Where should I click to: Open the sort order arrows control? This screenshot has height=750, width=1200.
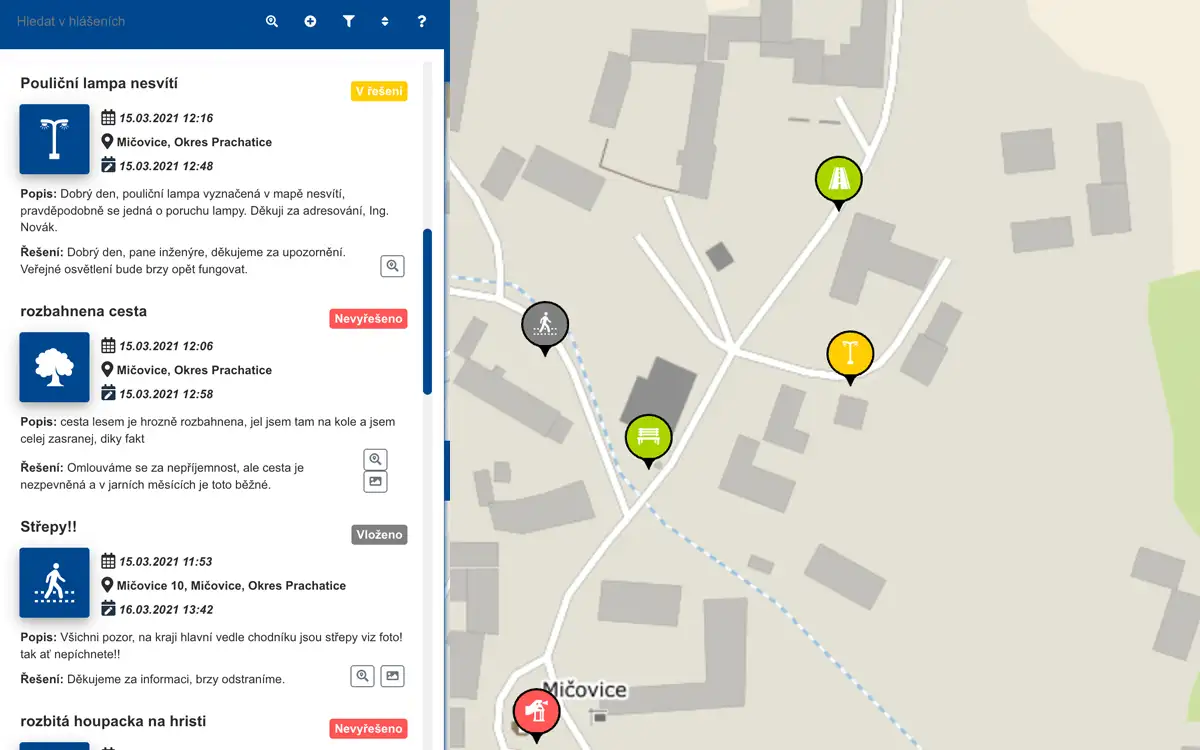click(x=385, y=21)
